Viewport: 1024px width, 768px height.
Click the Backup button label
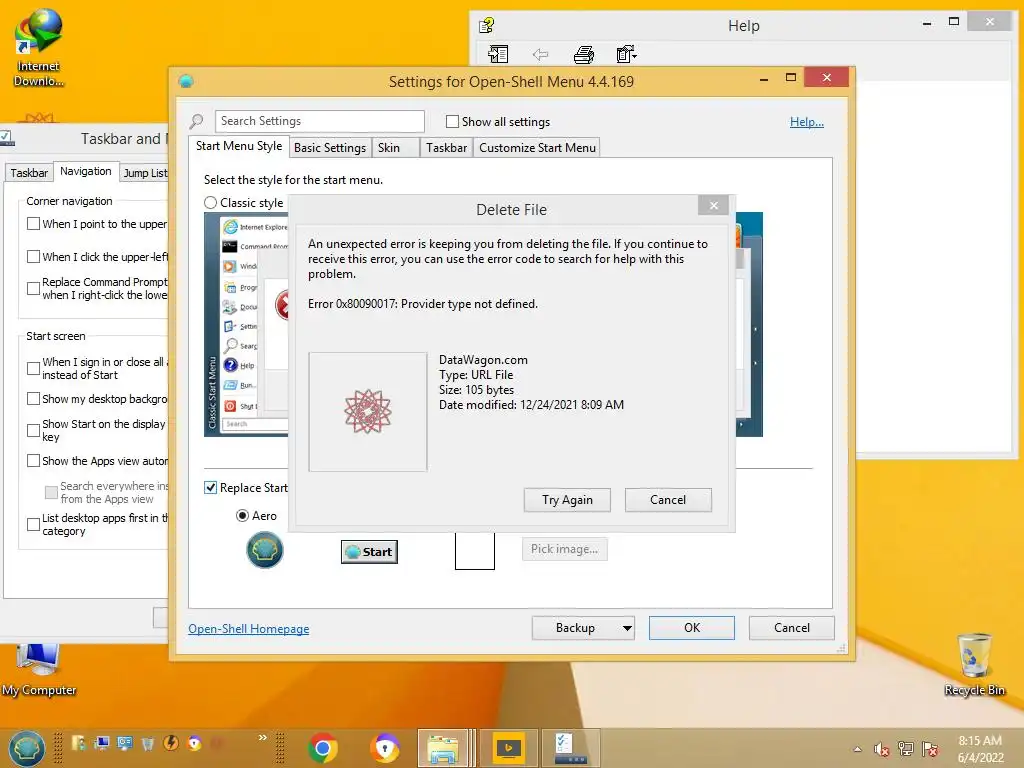point(575,628)
